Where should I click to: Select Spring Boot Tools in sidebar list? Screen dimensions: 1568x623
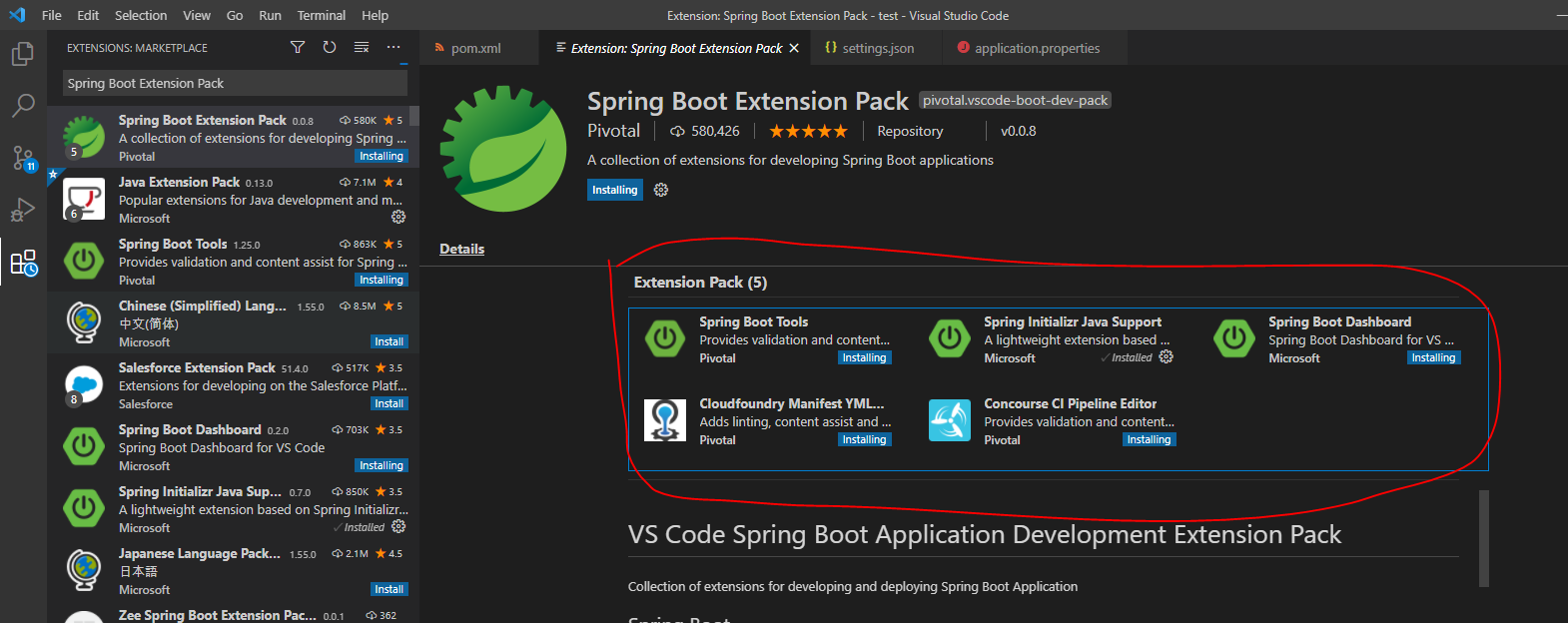coord(233,261)
